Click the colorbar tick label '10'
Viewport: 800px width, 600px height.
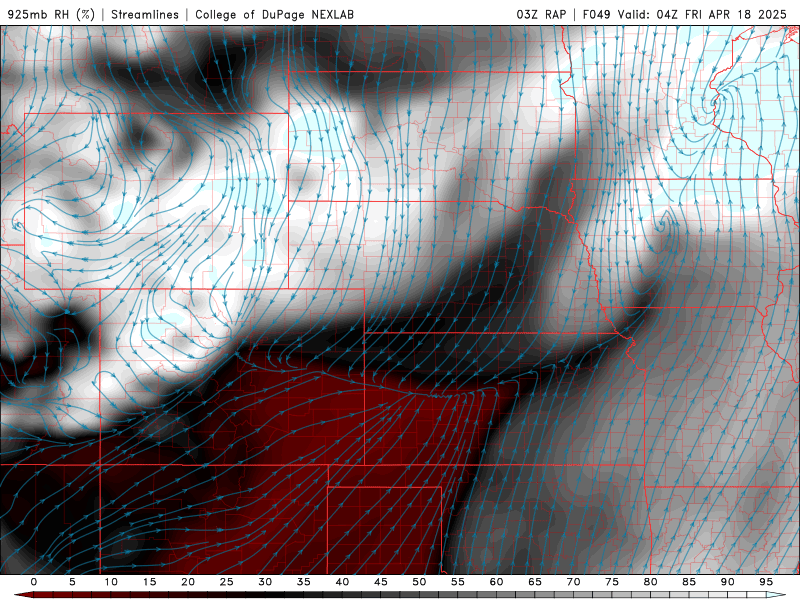click(x=111, y=582)
